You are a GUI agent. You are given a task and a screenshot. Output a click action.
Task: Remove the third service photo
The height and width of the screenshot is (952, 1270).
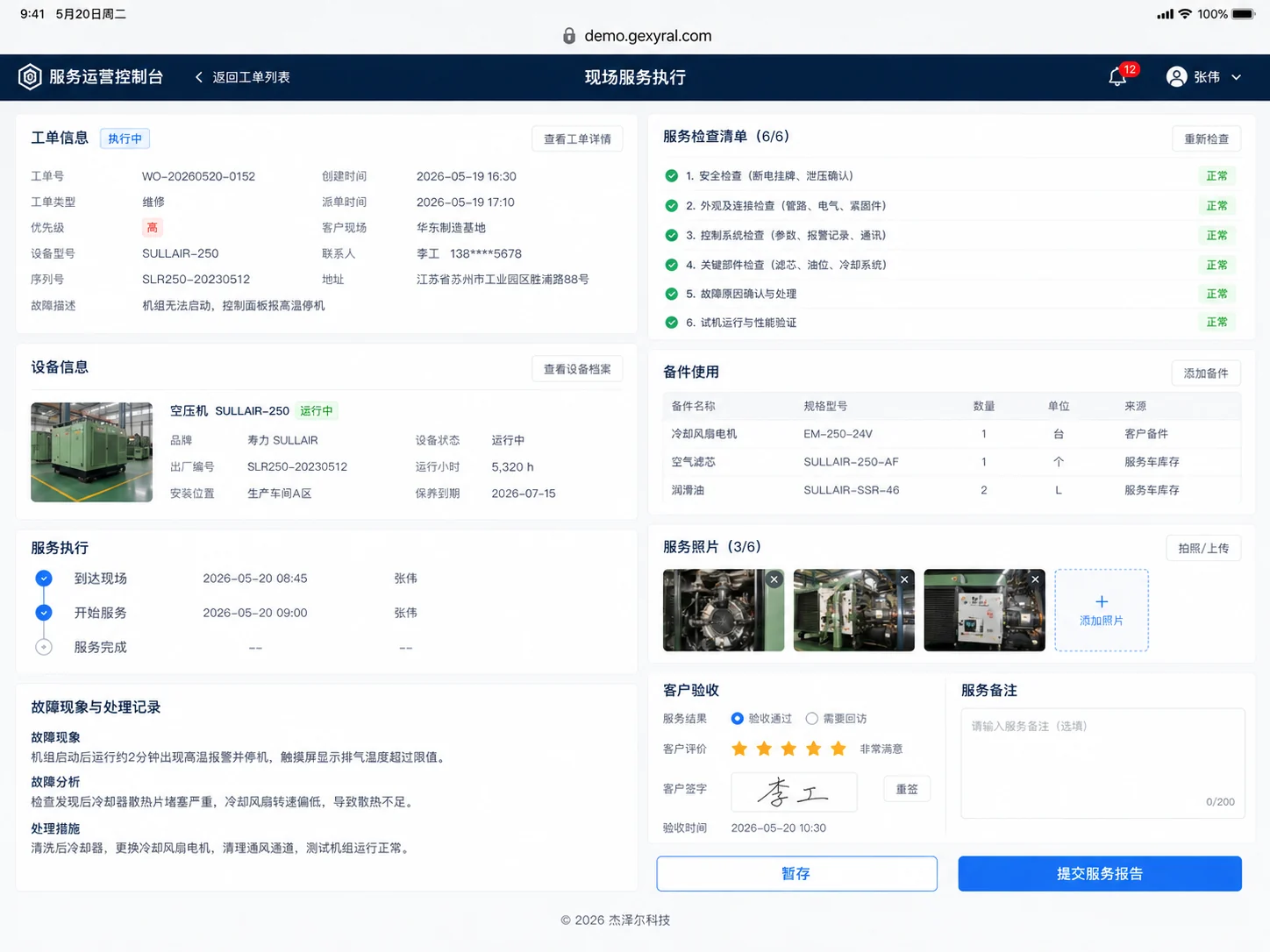(x=1035, y=579)
